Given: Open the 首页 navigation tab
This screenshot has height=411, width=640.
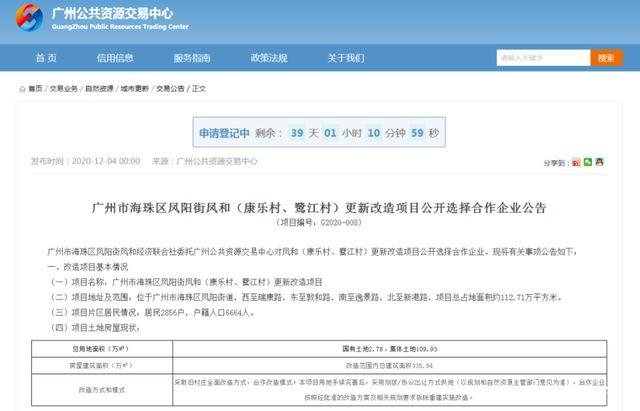Looking at the screenshot, I should pyautogui.click(x=47, y=58).
